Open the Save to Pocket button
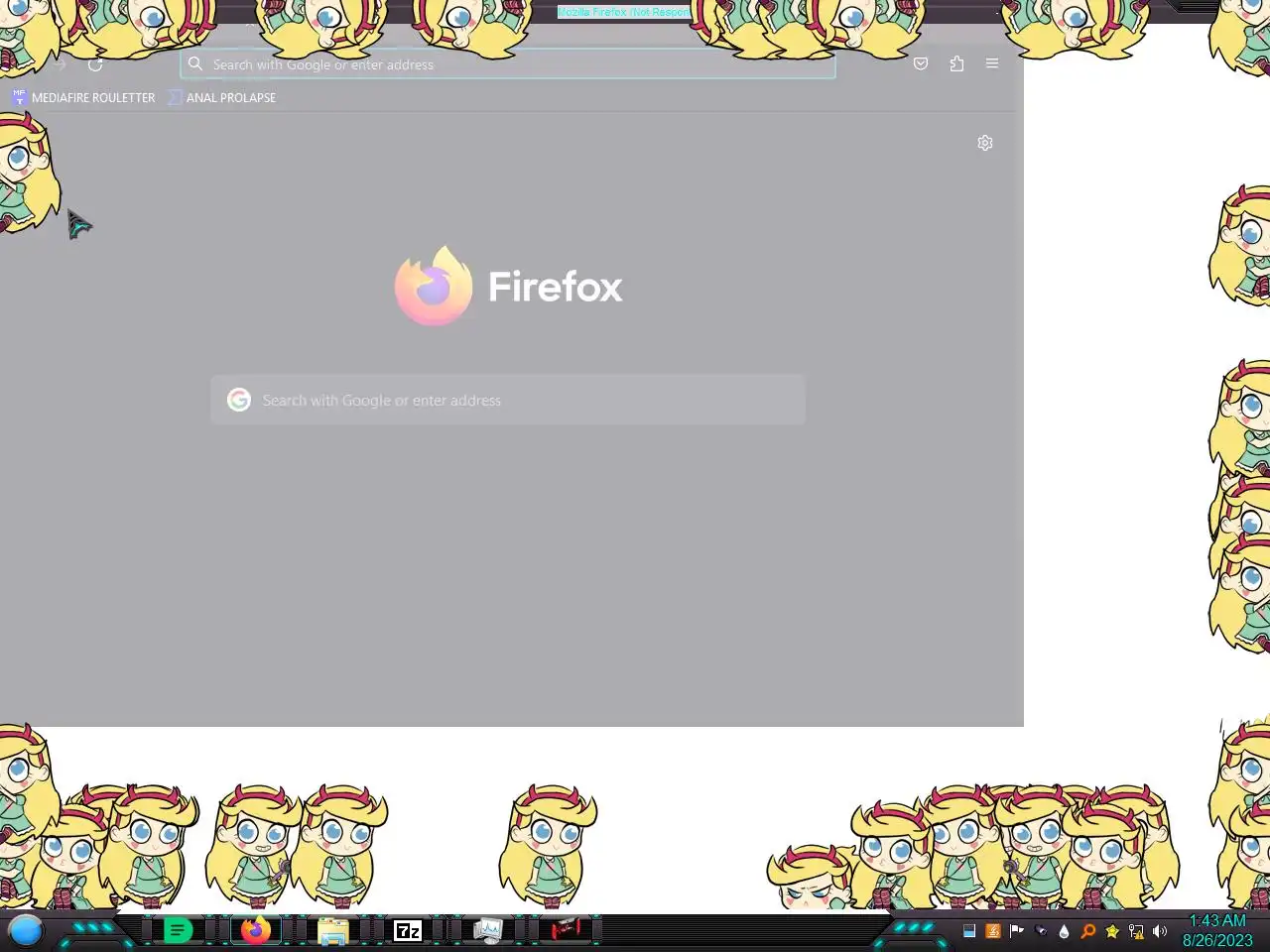This screenshot has width=1270, height=952. pos(921,63)
